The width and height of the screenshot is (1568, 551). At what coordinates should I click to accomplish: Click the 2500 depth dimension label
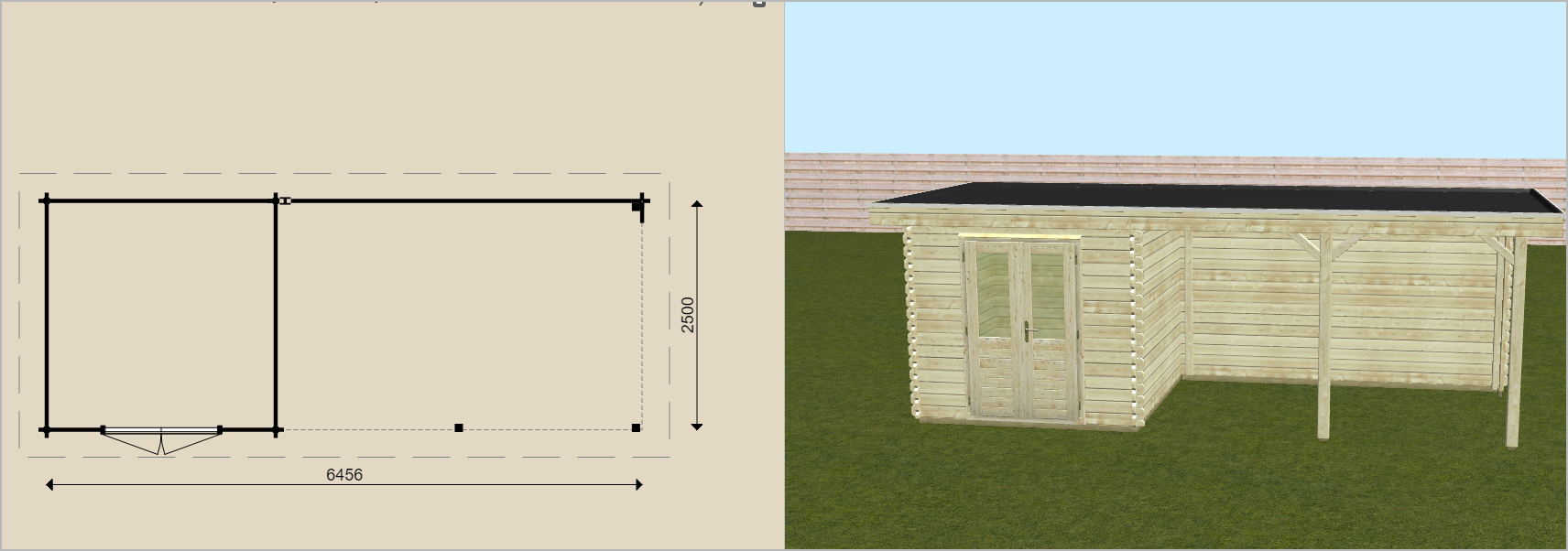(x=688, y=315)
